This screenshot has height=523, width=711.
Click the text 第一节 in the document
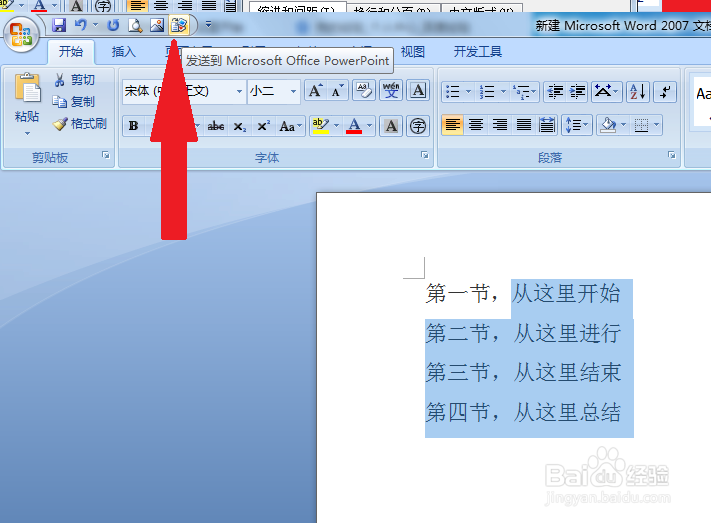click(457, 293)
